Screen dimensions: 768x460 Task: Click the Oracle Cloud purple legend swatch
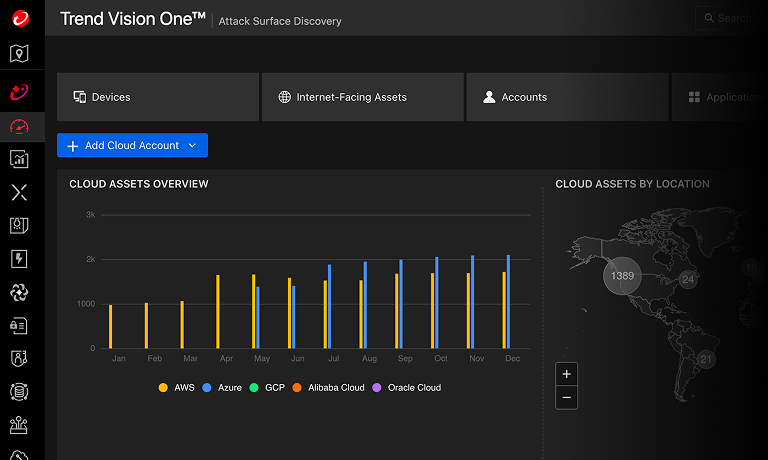click(x=377, y=387)
